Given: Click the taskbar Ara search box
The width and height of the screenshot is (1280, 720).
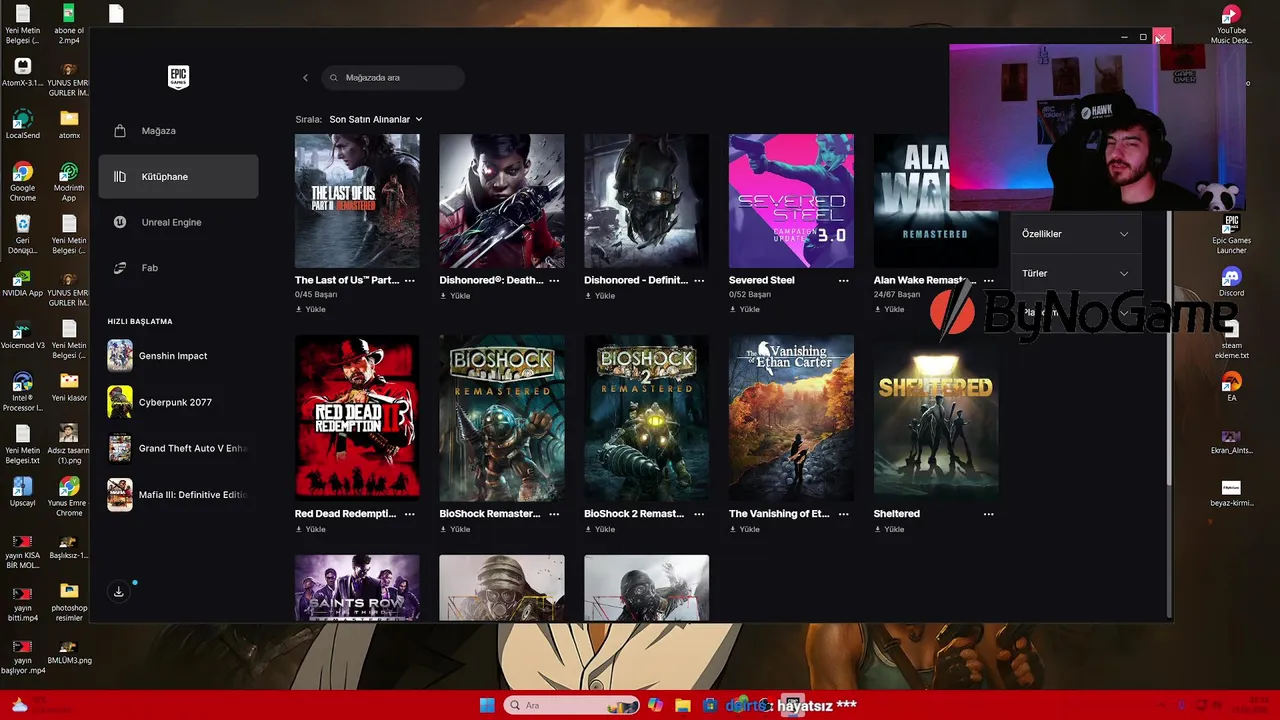Looking at the screenshot, I should [x=572, y=705].
